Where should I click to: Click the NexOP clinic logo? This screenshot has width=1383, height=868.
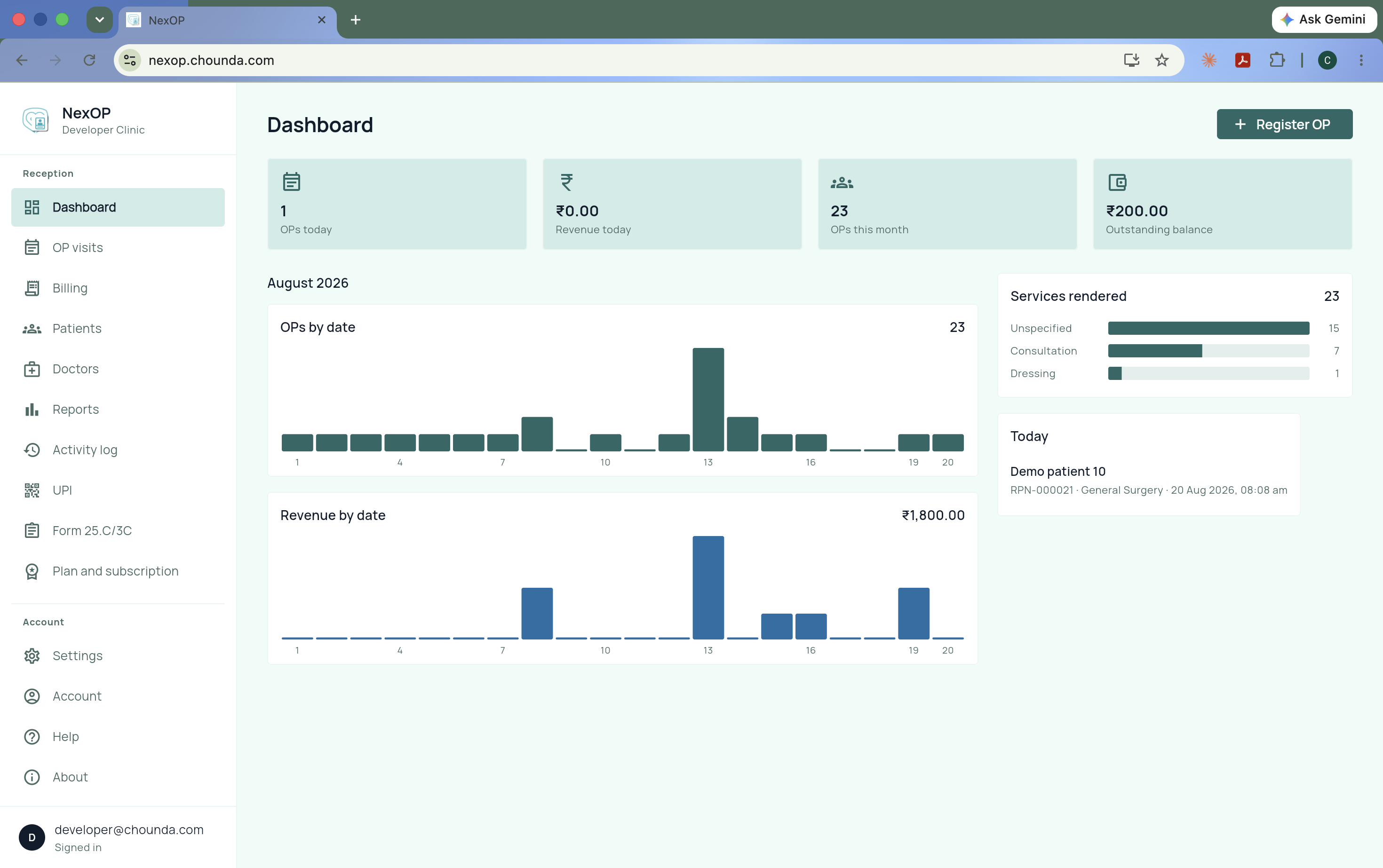click(36, 120)
